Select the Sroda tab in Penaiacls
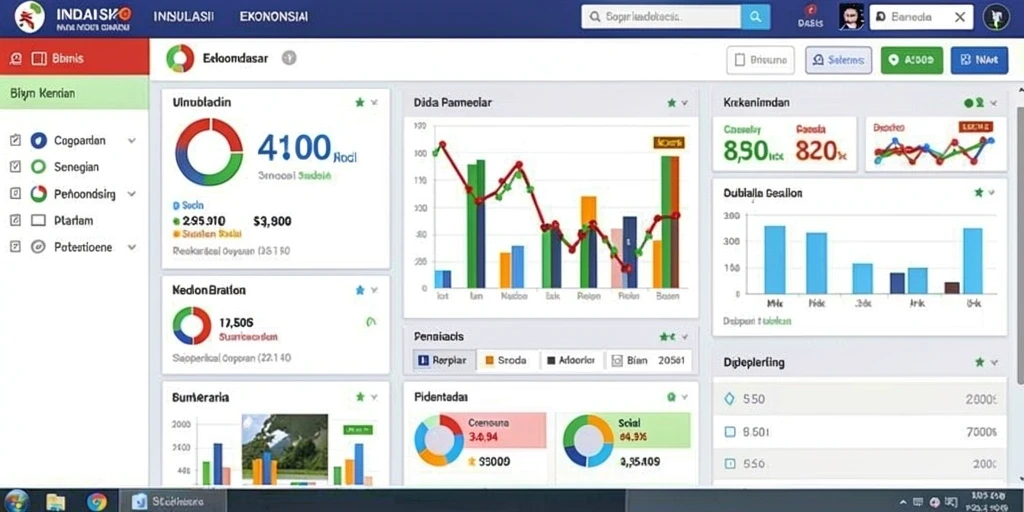 point(507,360)
